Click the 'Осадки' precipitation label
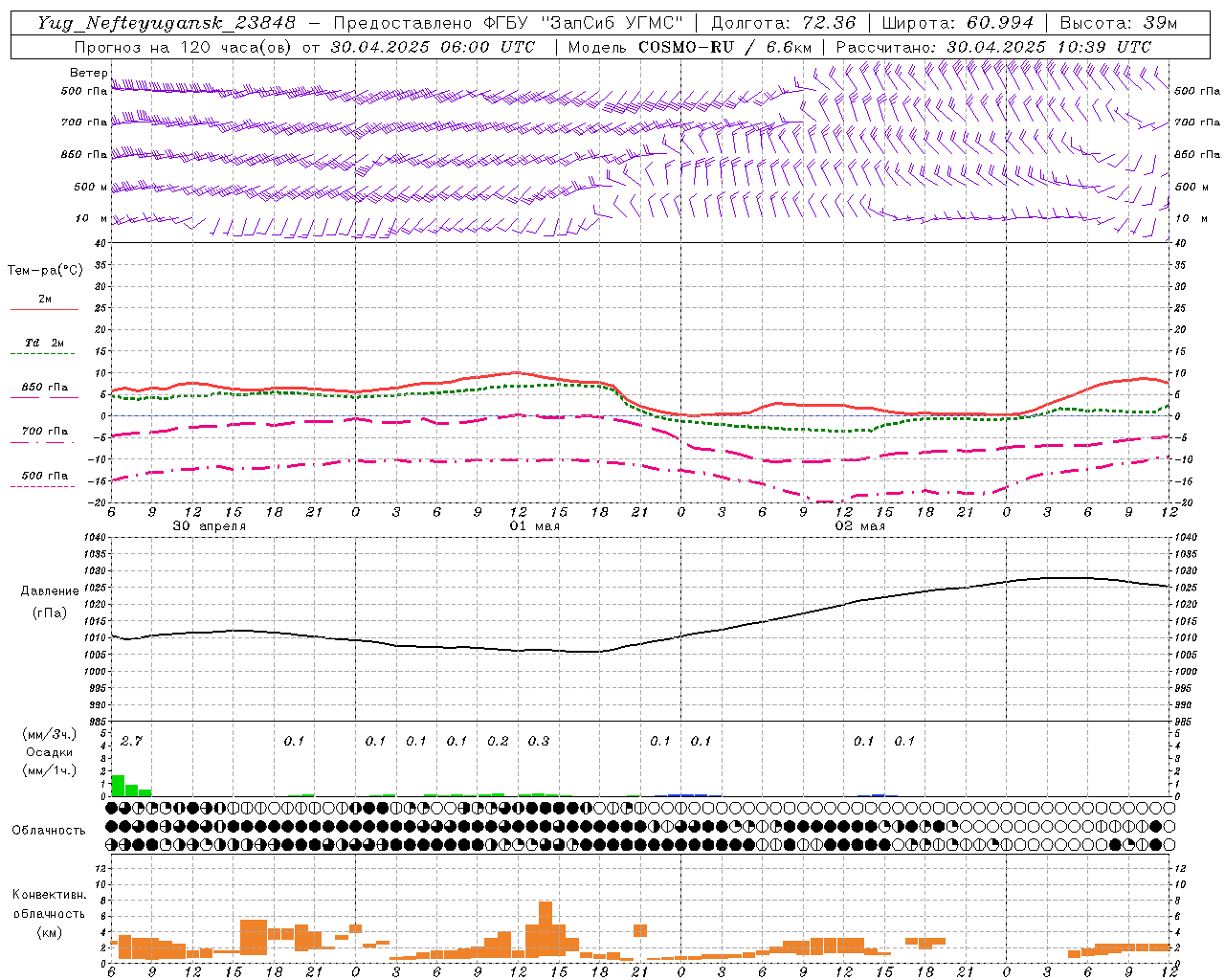Image resolution: width=1225 pixels, height=980 pixels. 49,752
